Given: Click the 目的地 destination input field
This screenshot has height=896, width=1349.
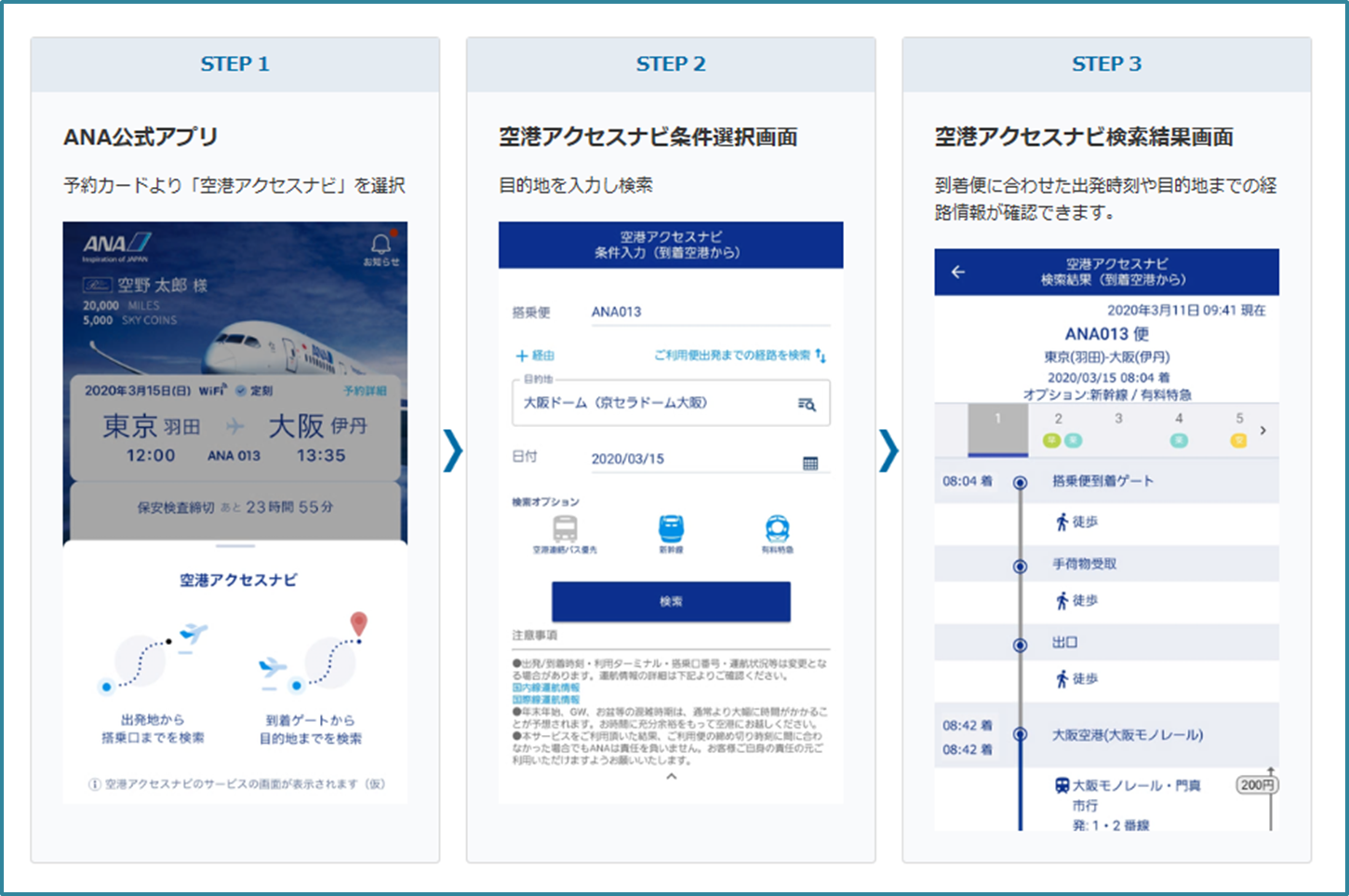Looking at the screenshot, I should pos(671,403).
